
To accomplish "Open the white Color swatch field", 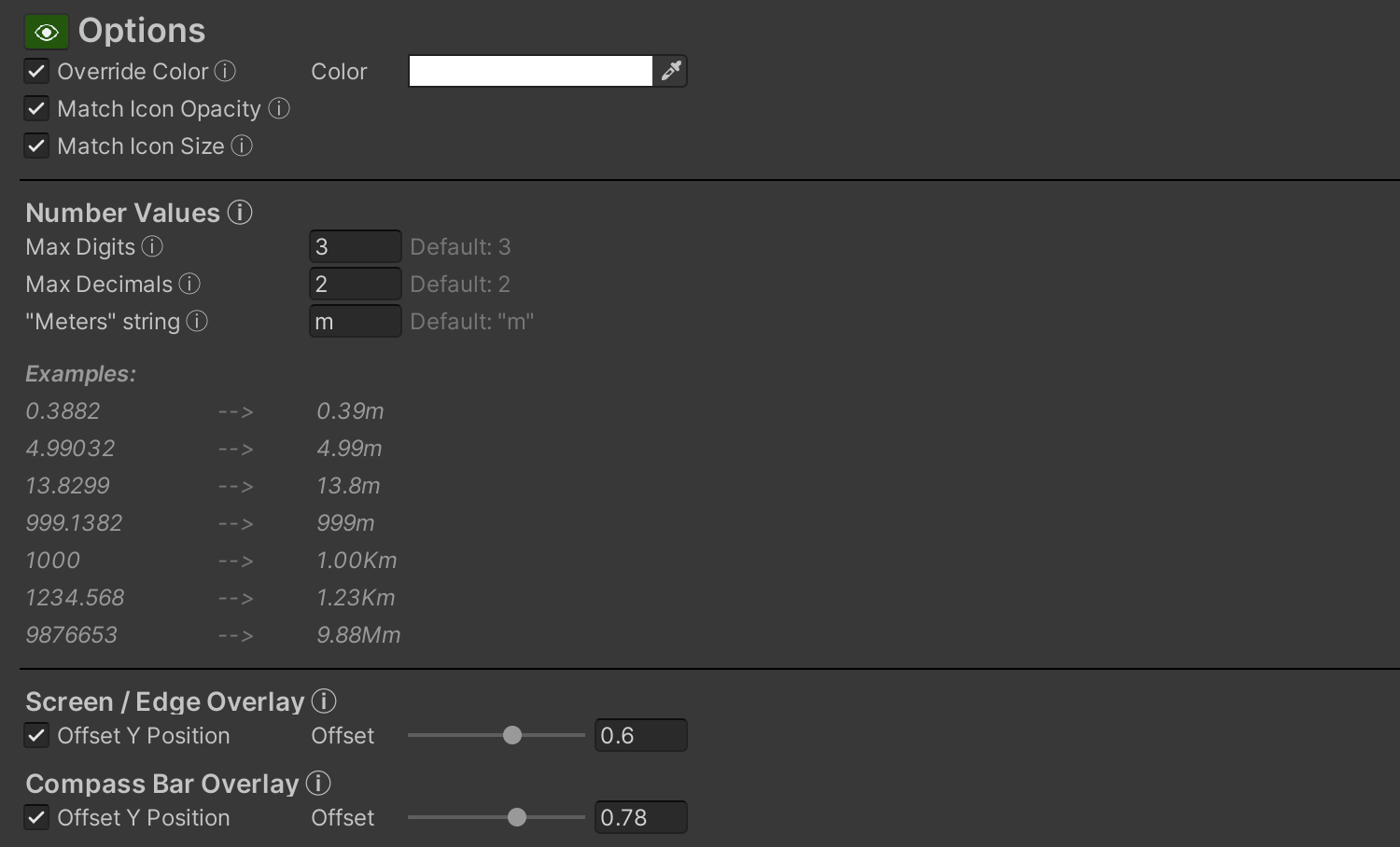I will coord(530,71).
